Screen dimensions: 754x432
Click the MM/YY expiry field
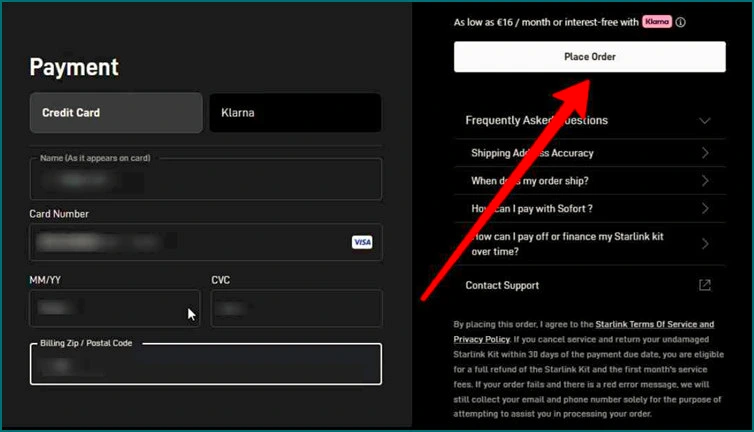tap(115, 308)
